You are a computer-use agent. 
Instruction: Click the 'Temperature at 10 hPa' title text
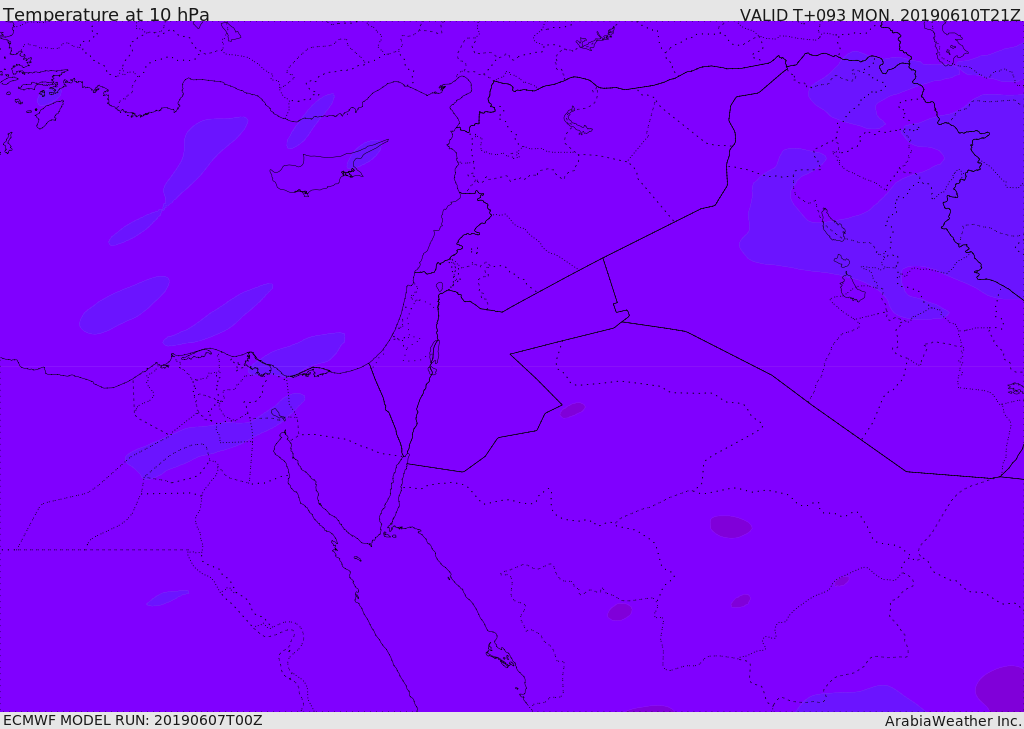(x=106, y=14)
